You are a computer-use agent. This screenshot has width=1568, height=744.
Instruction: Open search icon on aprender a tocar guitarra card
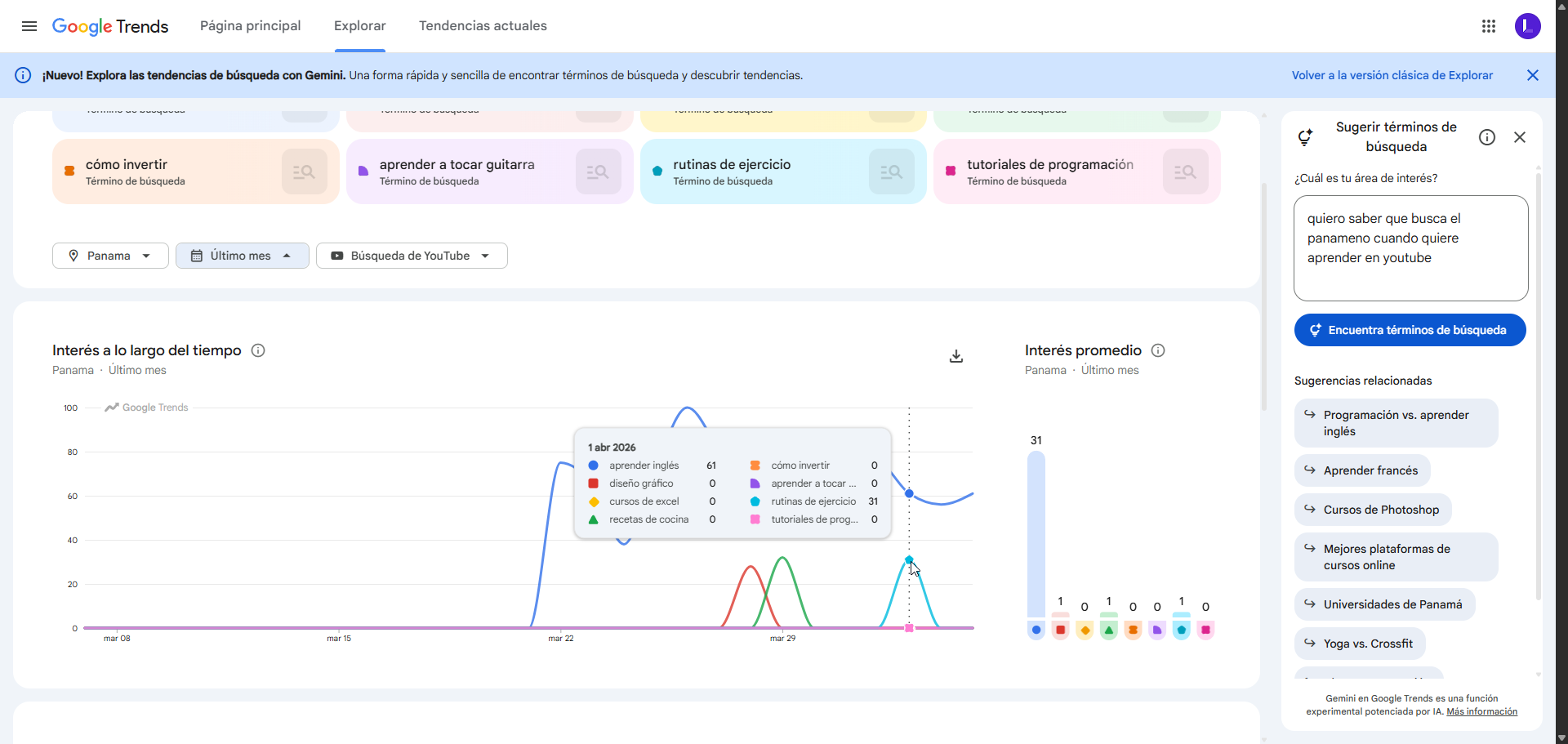pos(599,172)
